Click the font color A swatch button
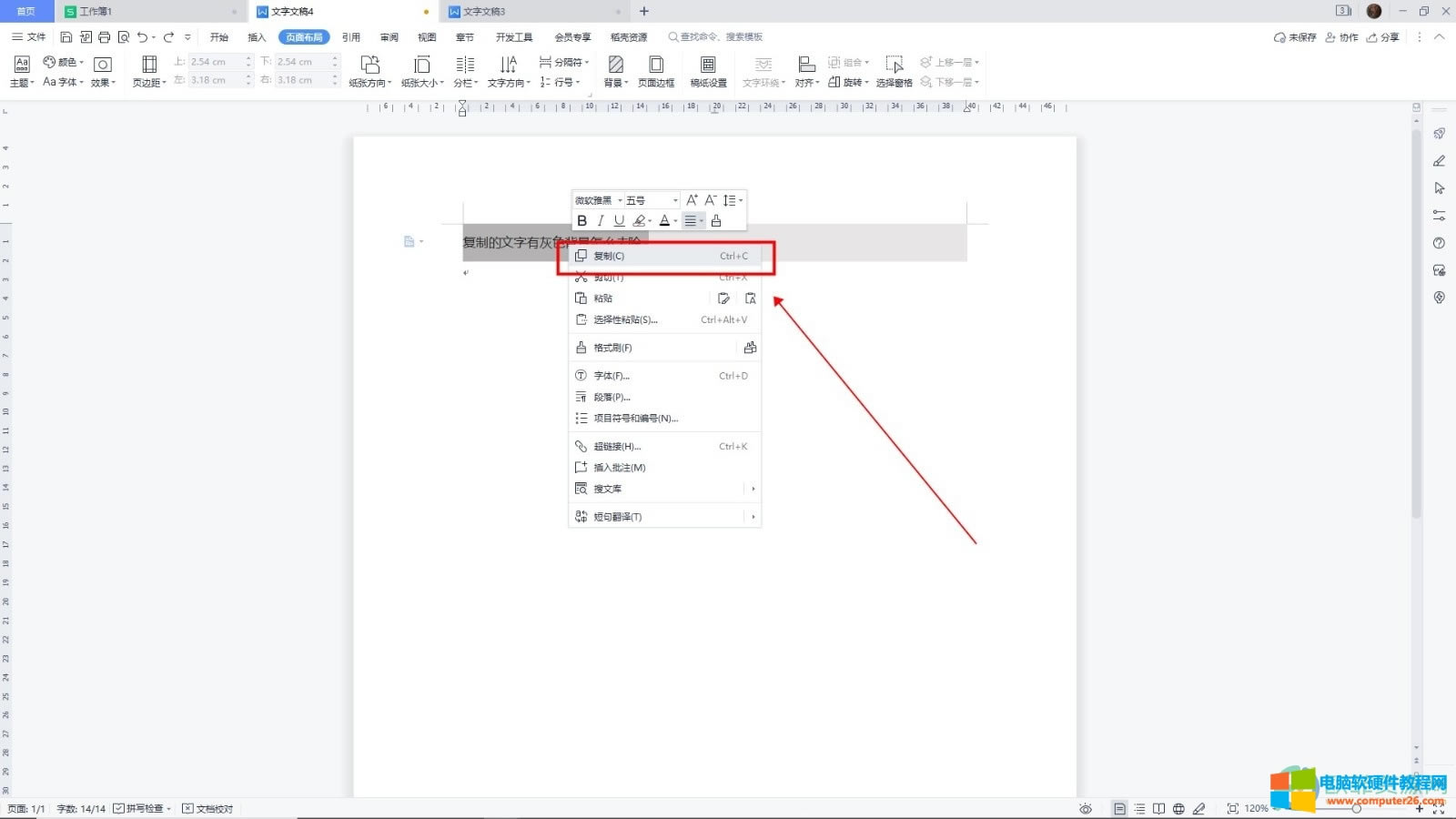 [x=664, y=221]
